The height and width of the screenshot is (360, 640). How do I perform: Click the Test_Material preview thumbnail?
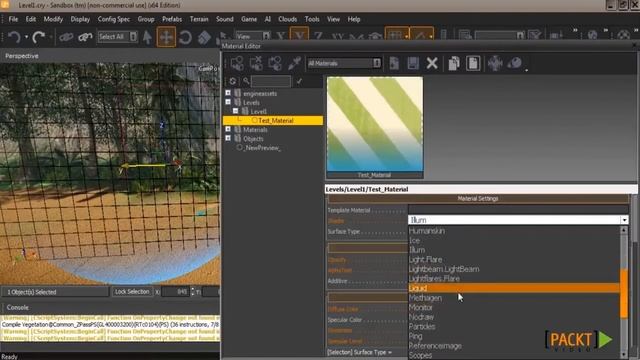(x=375, y=125)
